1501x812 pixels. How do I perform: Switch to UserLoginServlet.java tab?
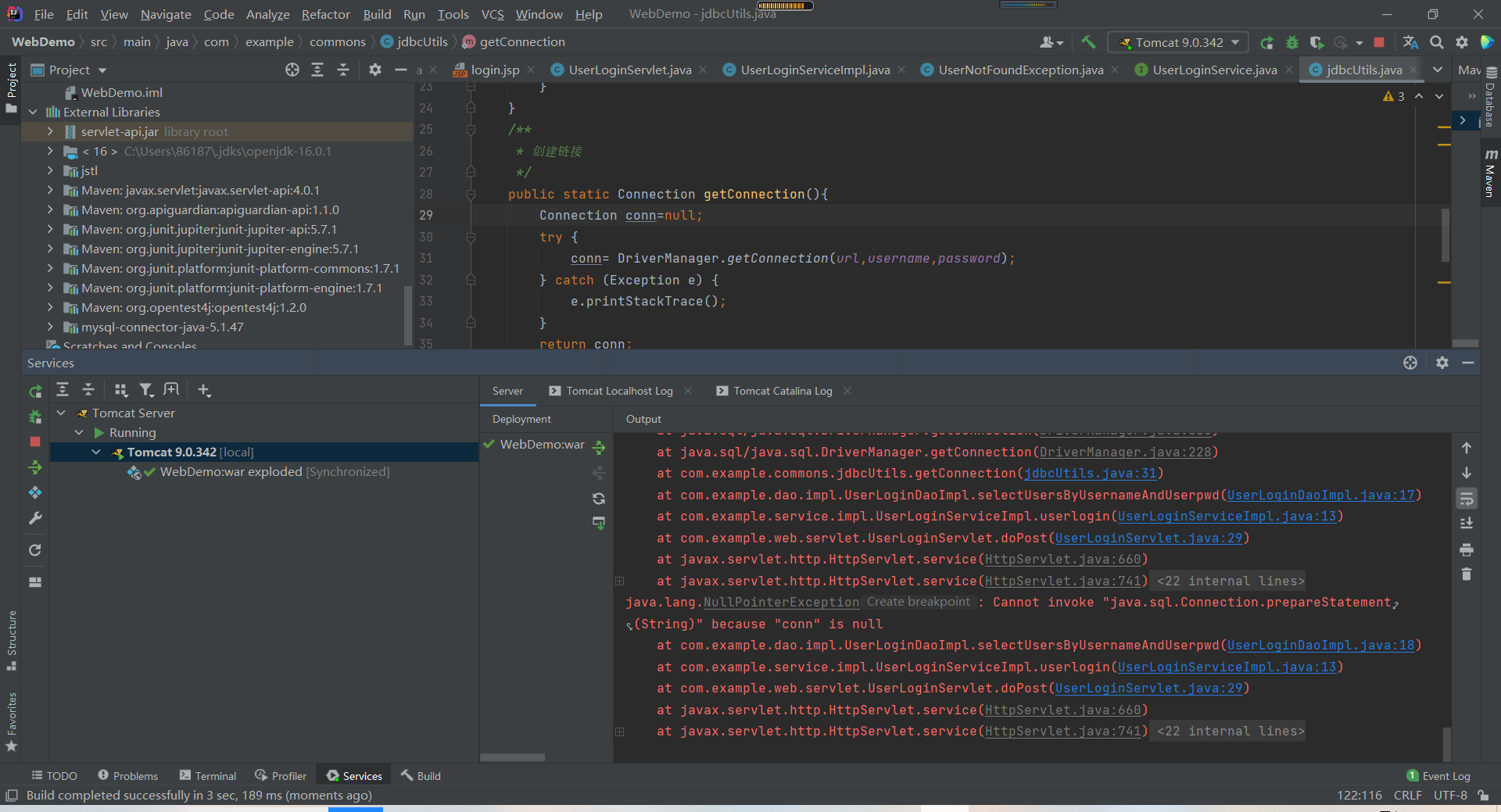tap(629, 70)
